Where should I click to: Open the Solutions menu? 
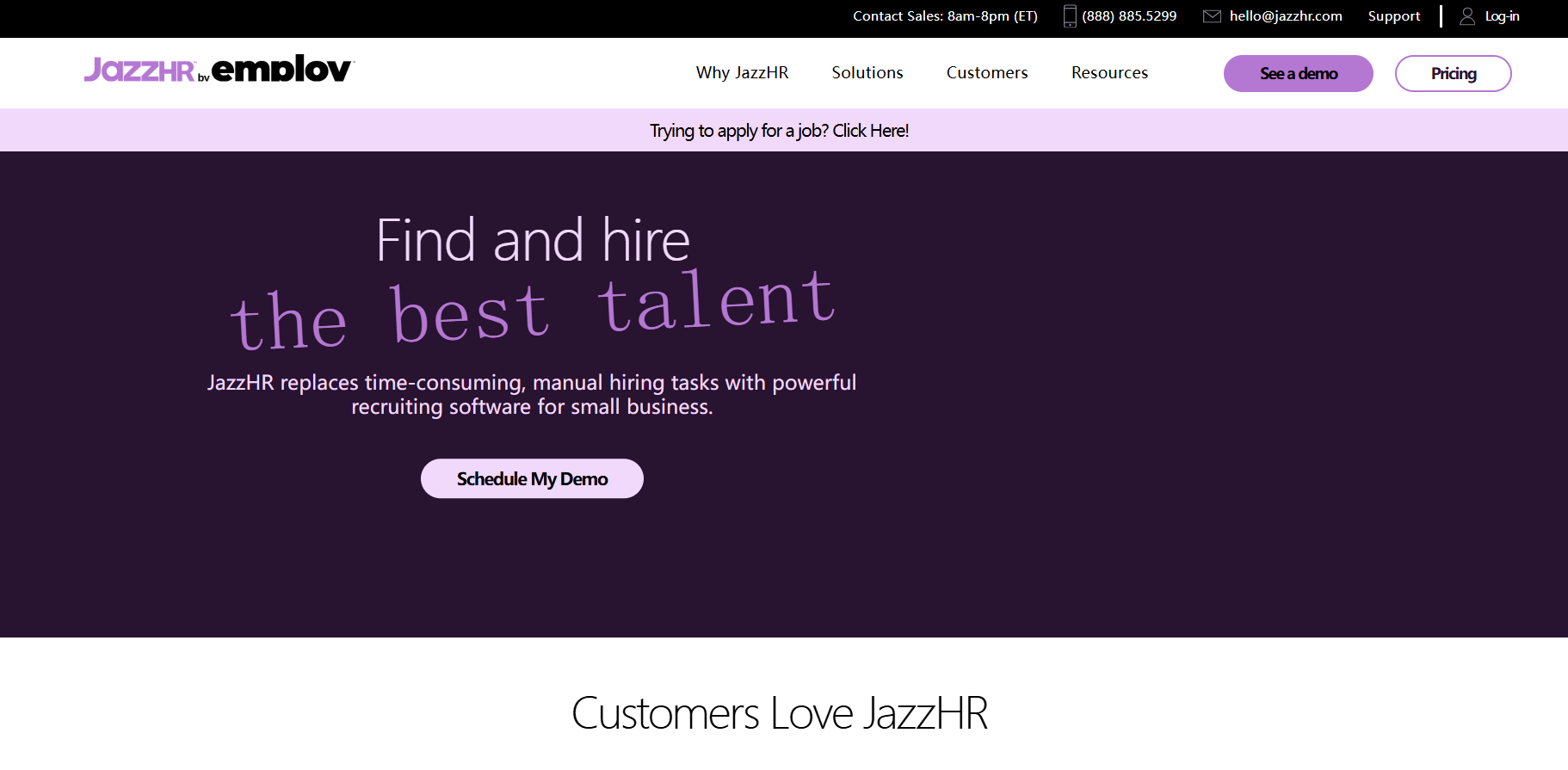(867, 73)
